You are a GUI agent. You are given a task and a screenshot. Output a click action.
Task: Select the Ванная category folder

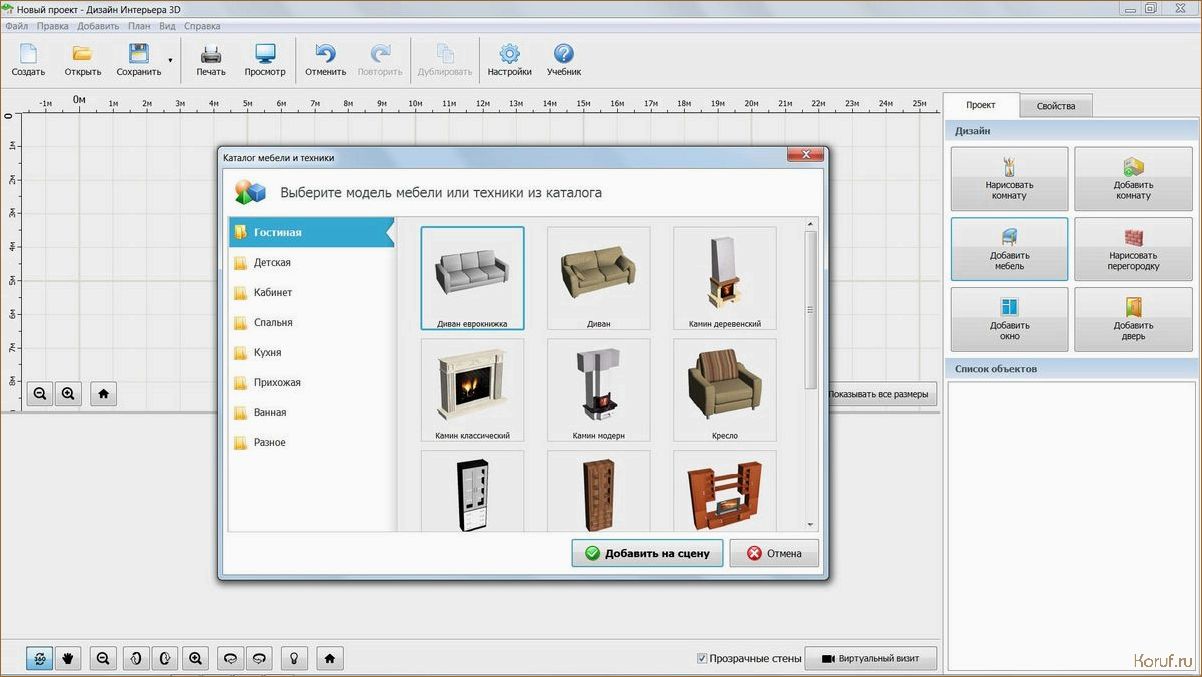[311, 412]
